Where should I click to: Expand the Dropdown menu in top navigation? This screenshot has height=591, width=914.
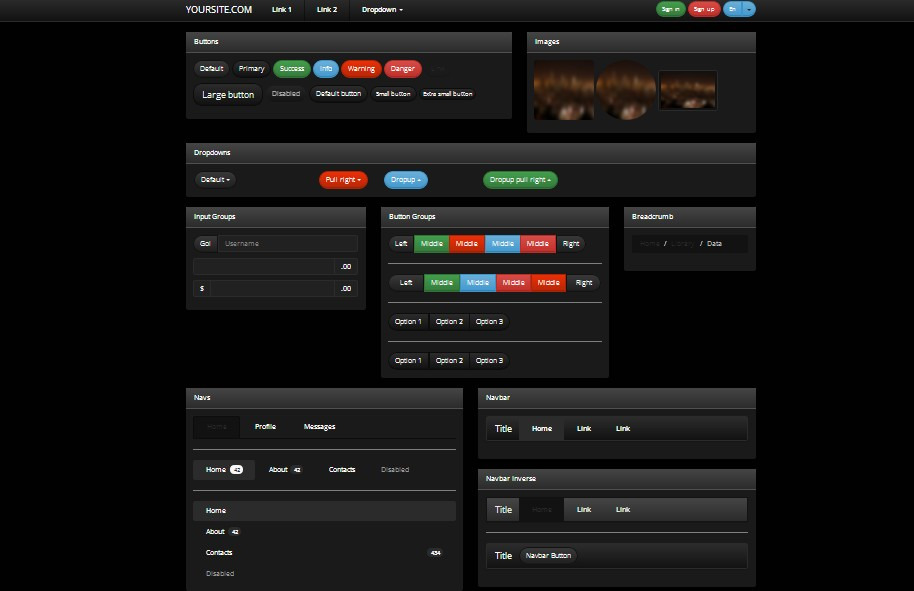click(x=382, y=9)
